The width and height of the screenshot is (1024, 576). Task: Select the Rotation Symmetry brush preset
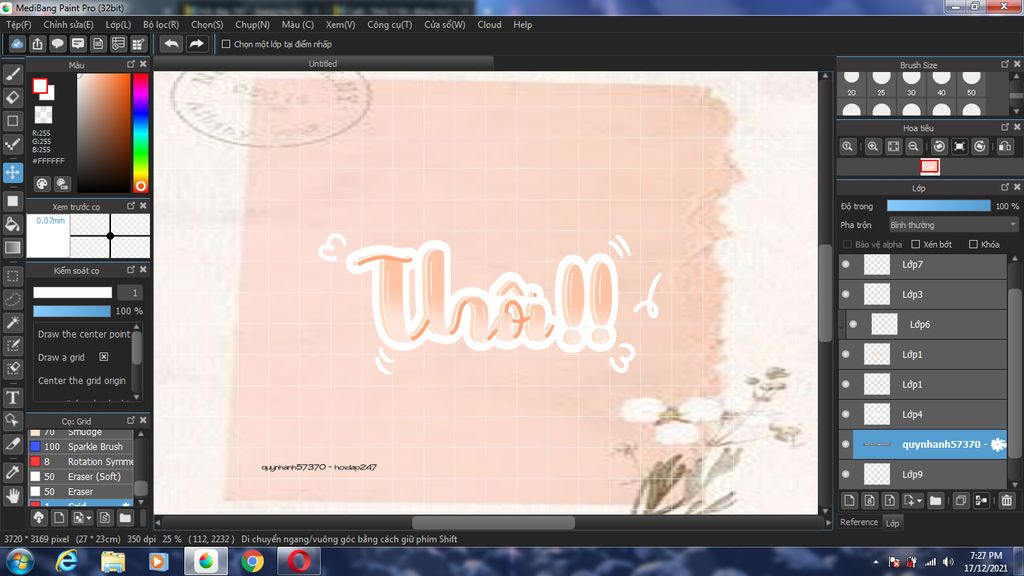pos(81,462)
